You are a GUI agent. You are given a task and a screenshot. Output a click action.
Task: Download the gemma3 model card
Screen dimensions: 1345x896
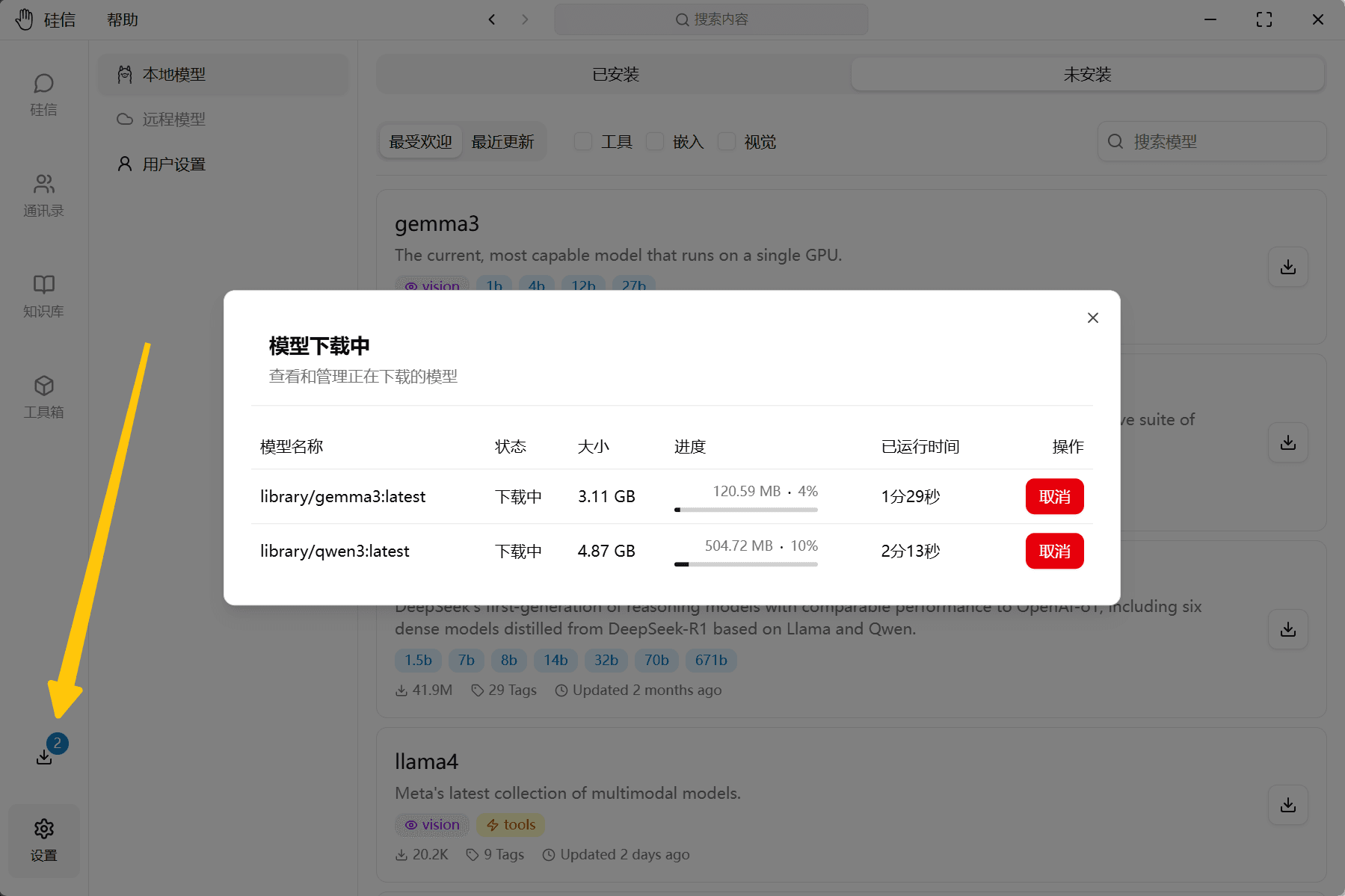pyautogui.click(x=1287, y=267)
